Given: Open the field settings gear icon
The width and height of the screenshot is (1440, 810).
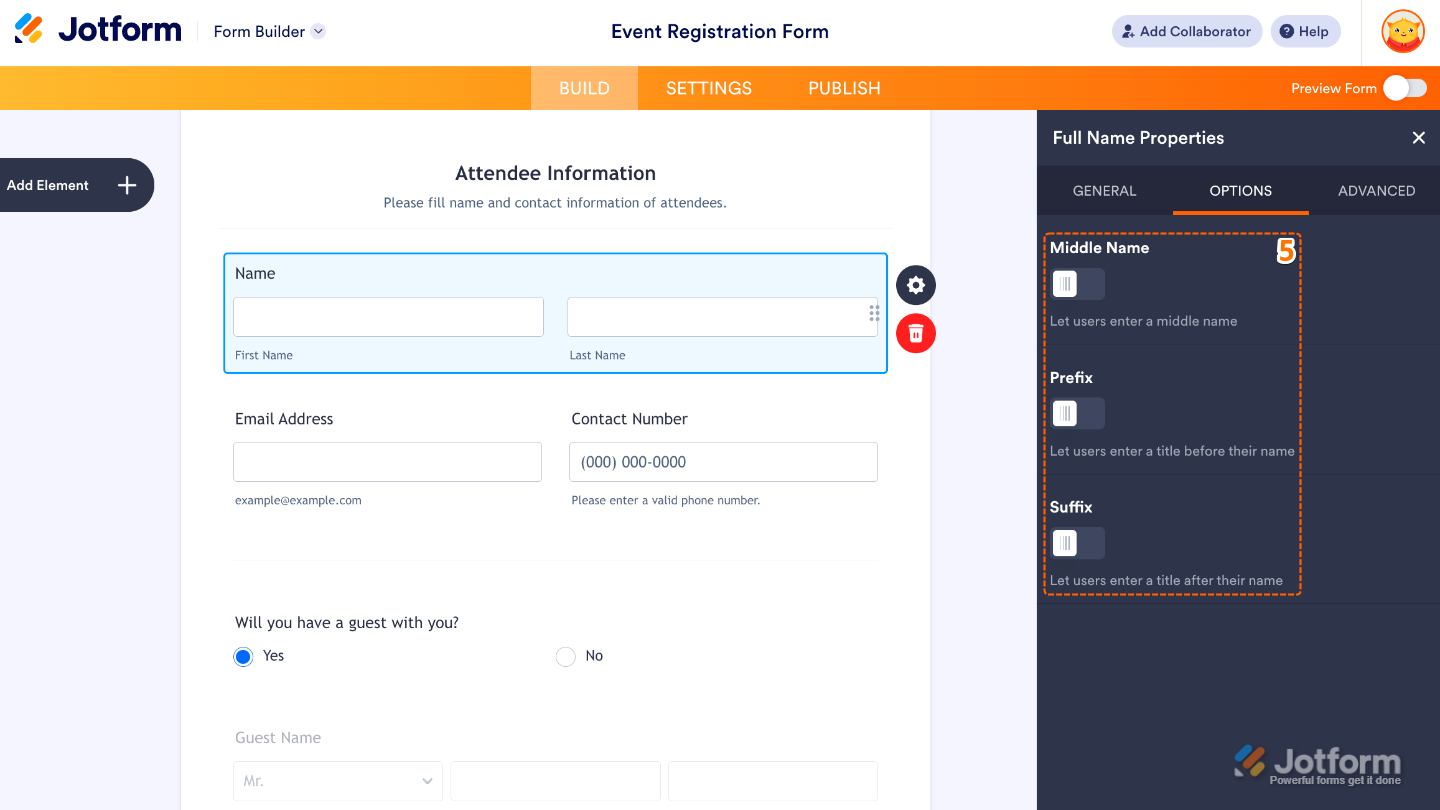Looking at the screenshot, I should (x=915, y=285).
